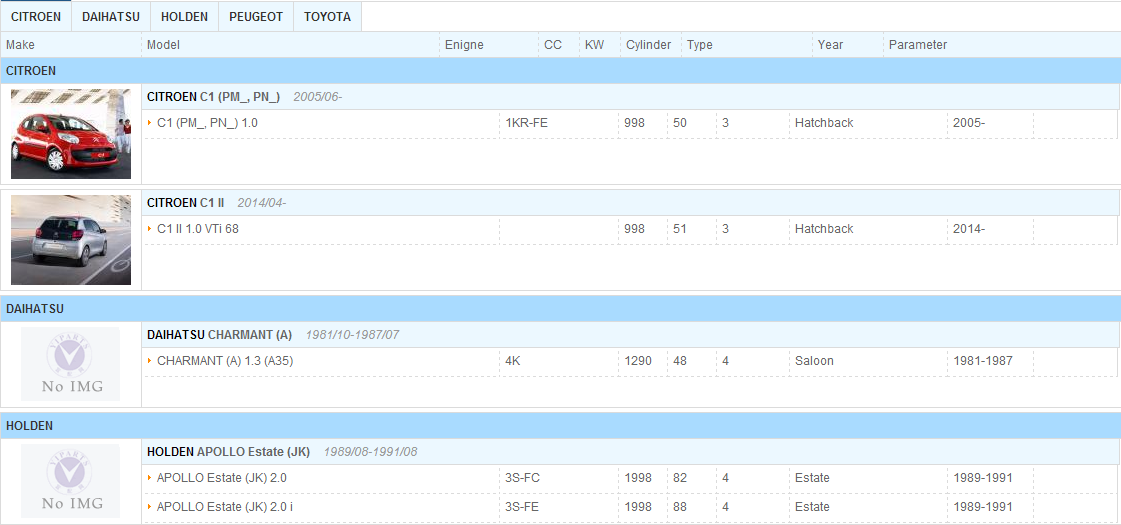
Task: Click the 2005/06- date beside CITROEN C1
Action: pos(317,97)
